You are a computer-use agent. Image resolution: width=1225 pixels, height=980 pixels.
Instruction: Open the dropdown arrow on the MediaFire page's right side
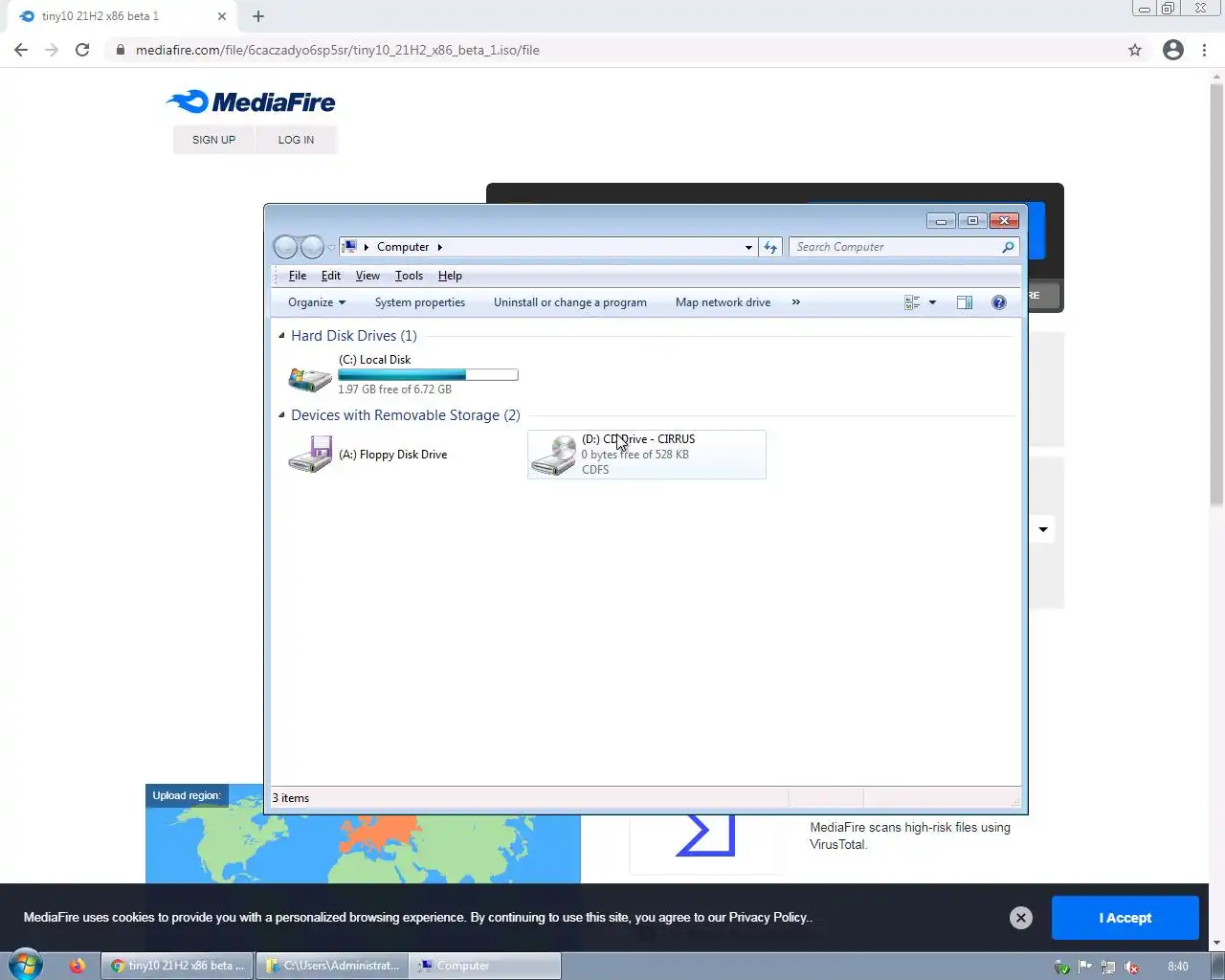coord(1043,529)
